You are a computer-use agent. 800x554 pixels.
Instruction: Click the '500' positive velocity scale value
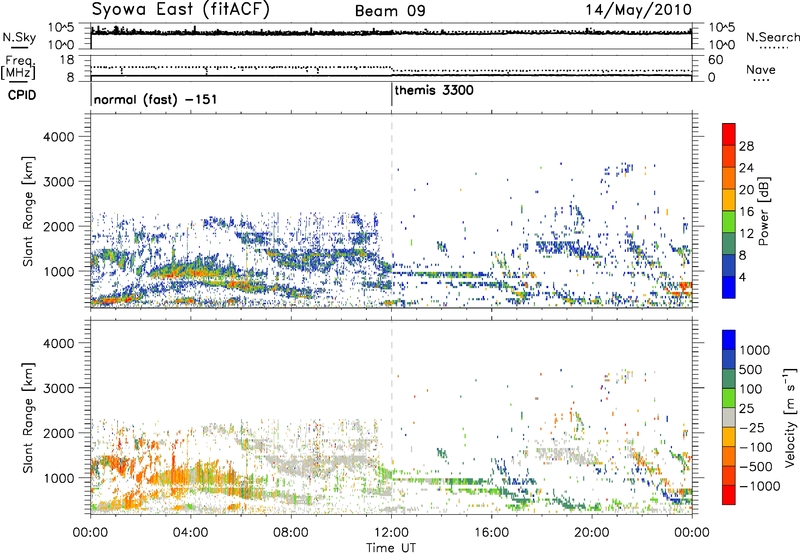[751, 369]
